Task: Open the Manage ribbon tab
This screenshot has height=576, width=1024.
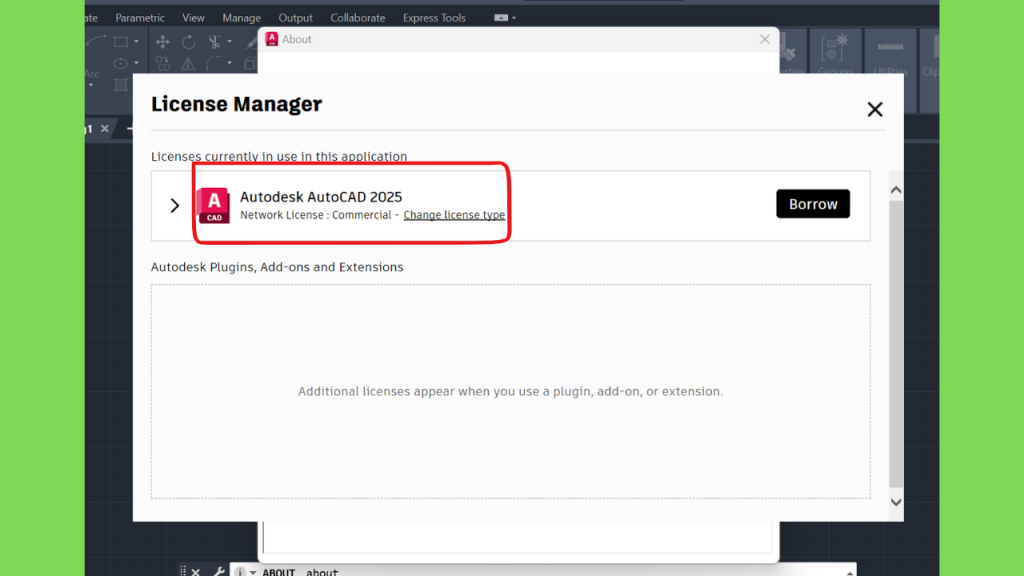Action: pos(241,18)
